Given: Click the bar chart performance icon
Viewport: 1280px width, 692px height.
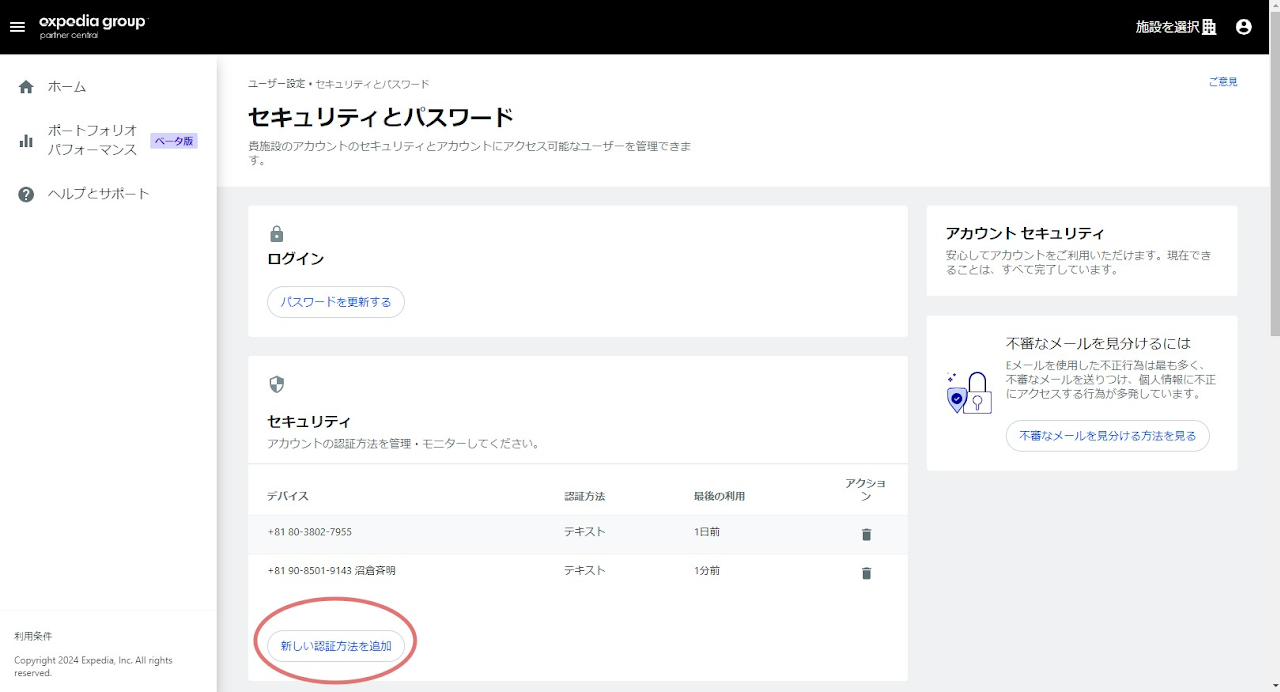Looking at the screenshot, I should (x=27, y=141).
